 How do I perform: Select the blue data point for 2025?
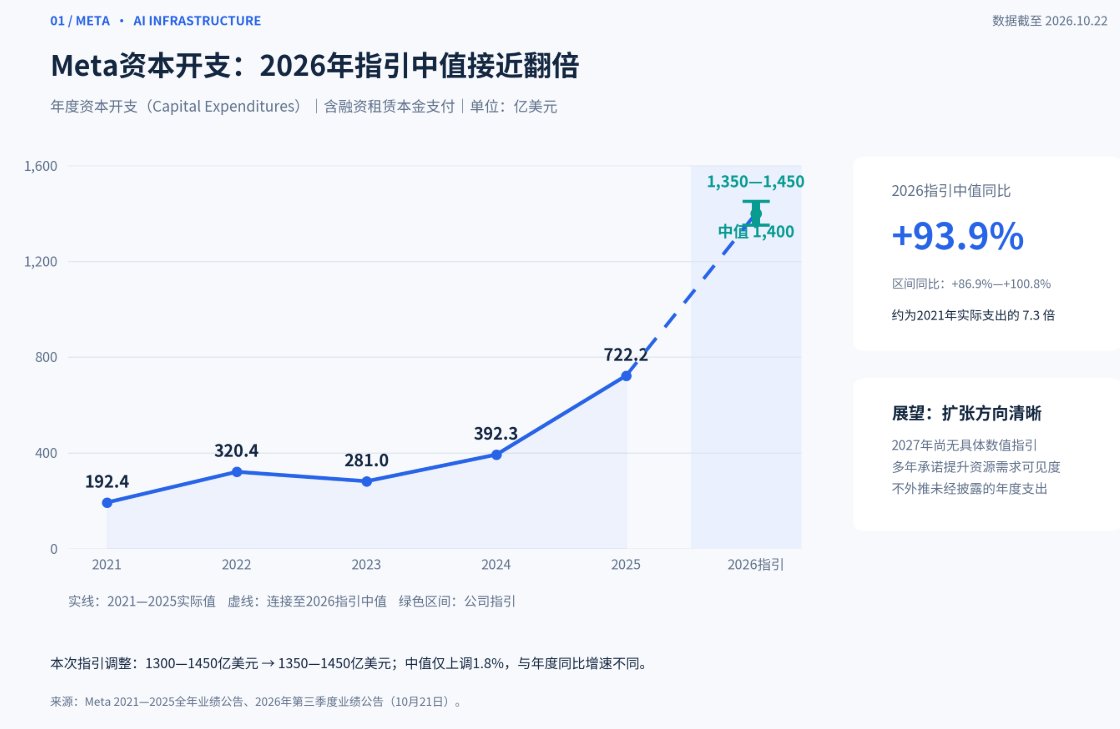coord(626,376)
